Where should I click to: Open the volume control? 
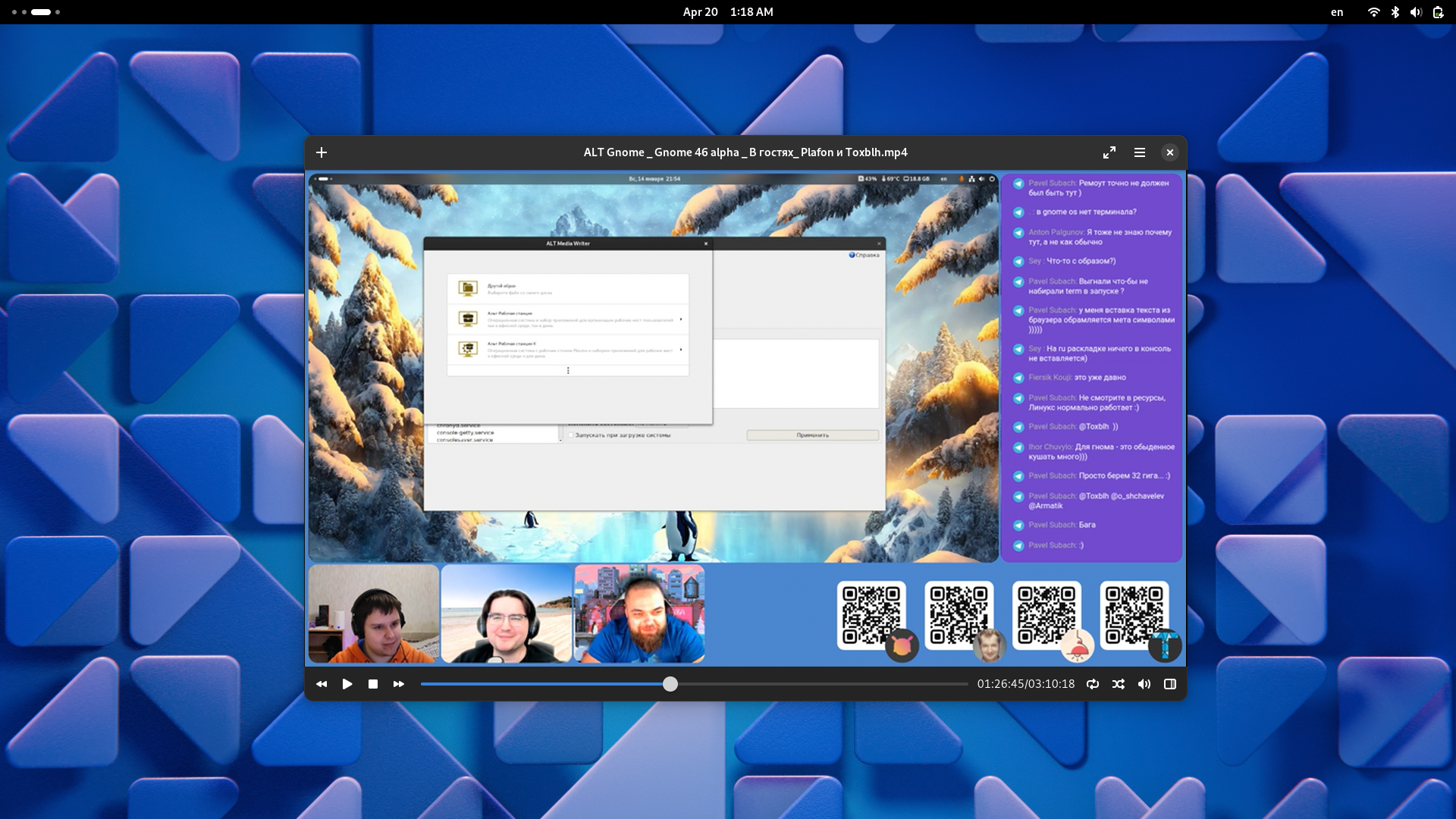click(1144, 684)
